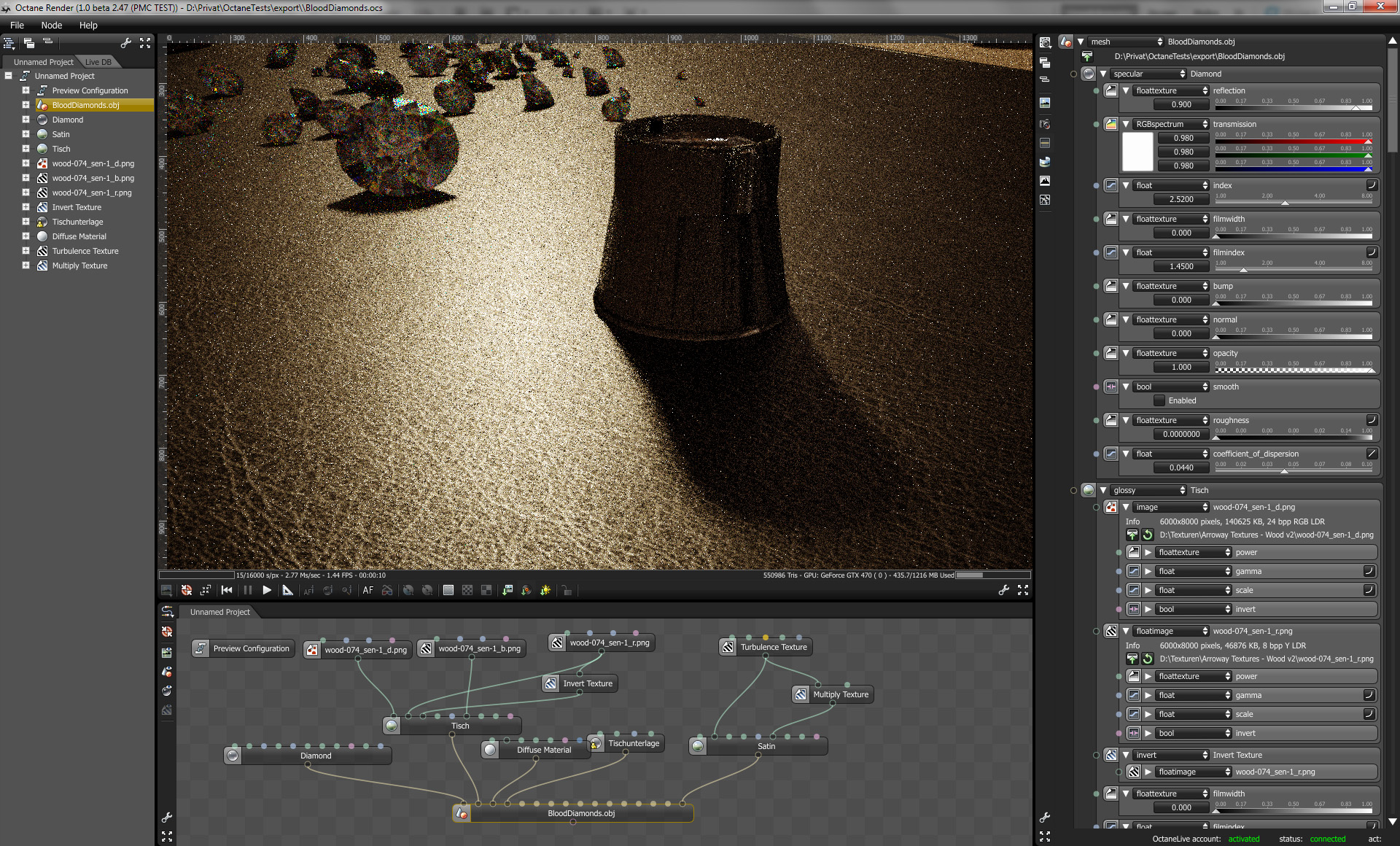Open the Node menu
The height and width of the screenshot is (846, 1400).
click(x=51, y=25)
